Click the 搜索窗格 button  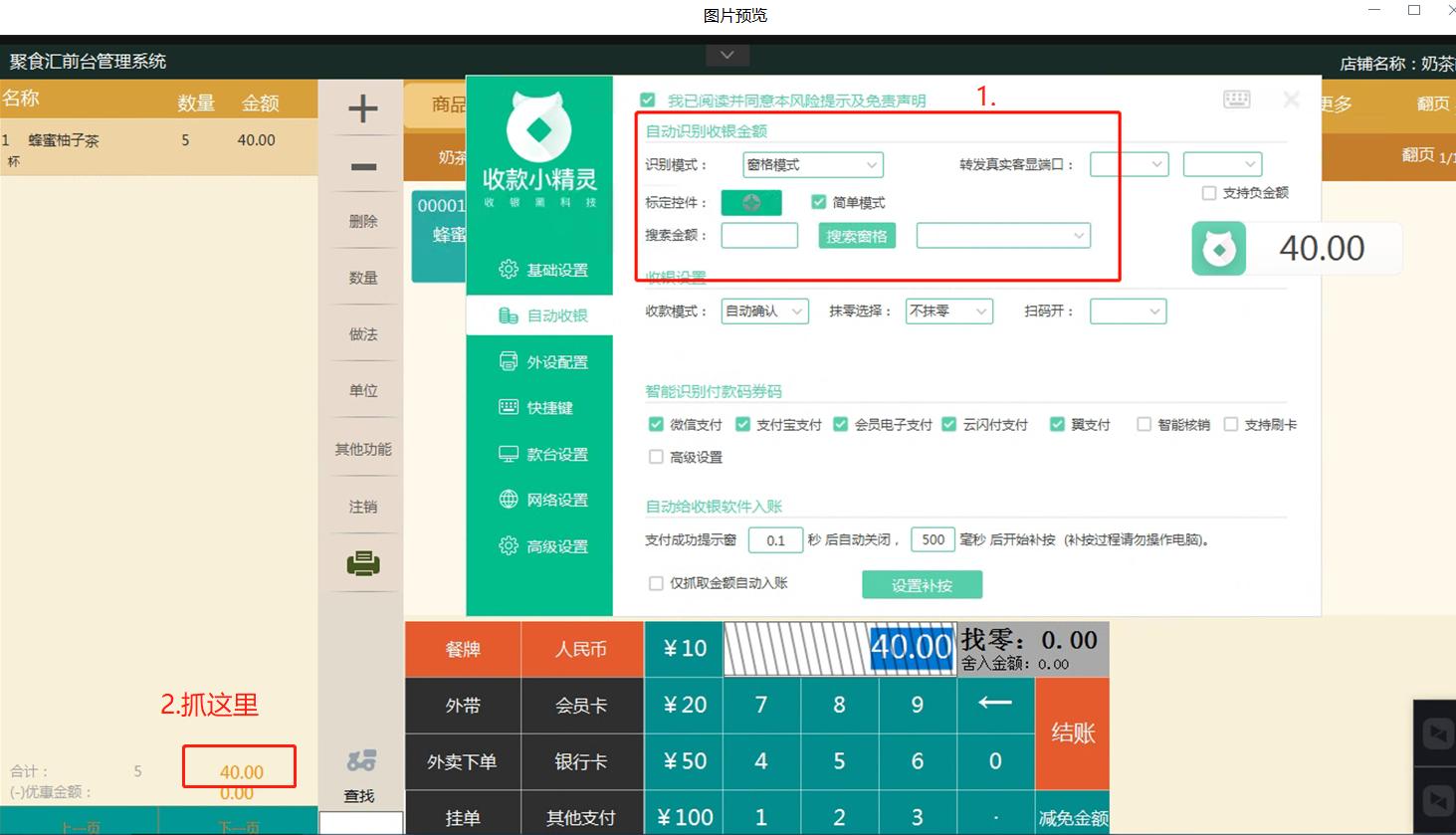point(857,236)
